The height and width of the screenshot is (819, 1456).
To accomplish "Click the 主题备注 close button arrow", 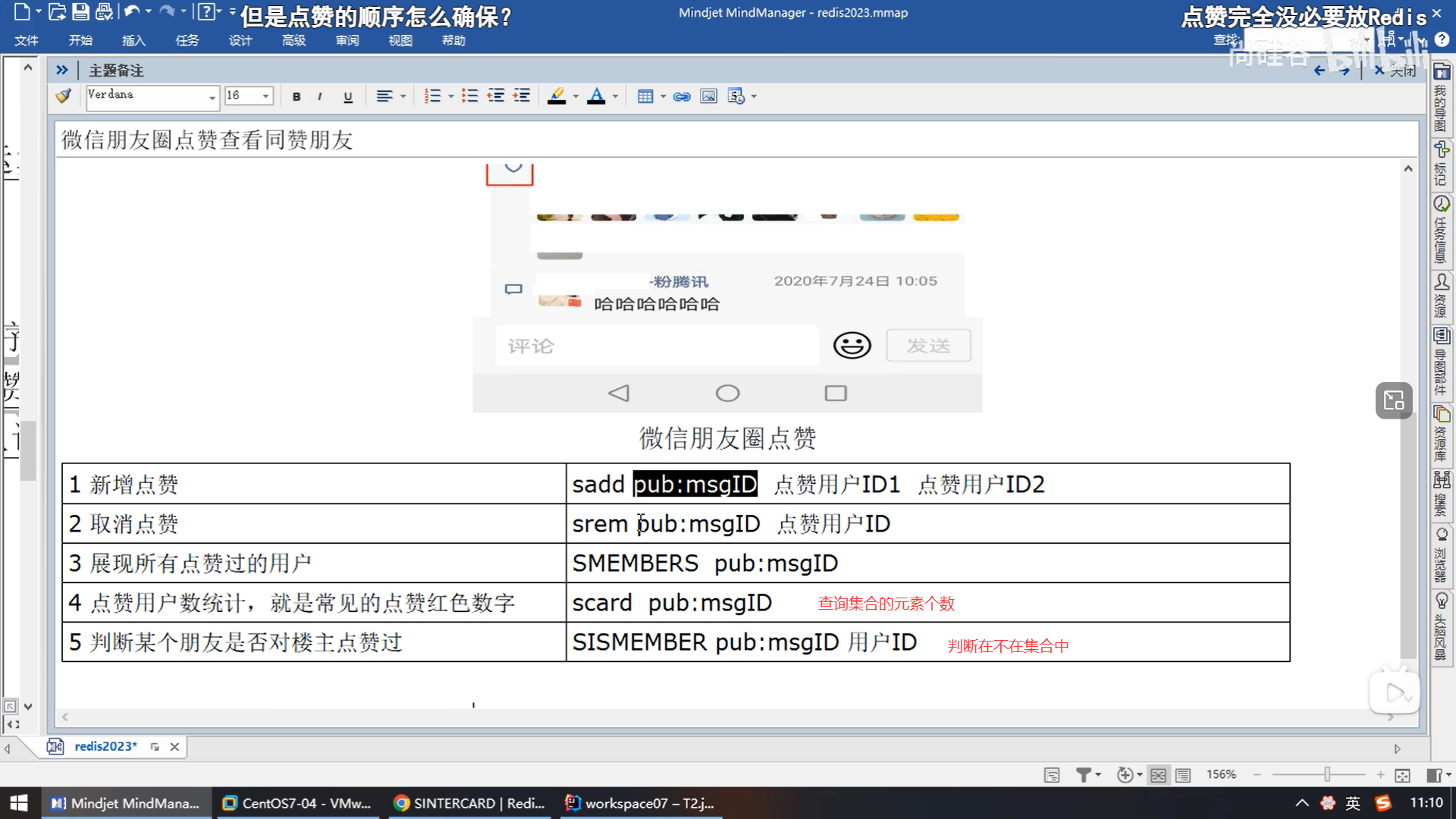I will click(62, 70).
